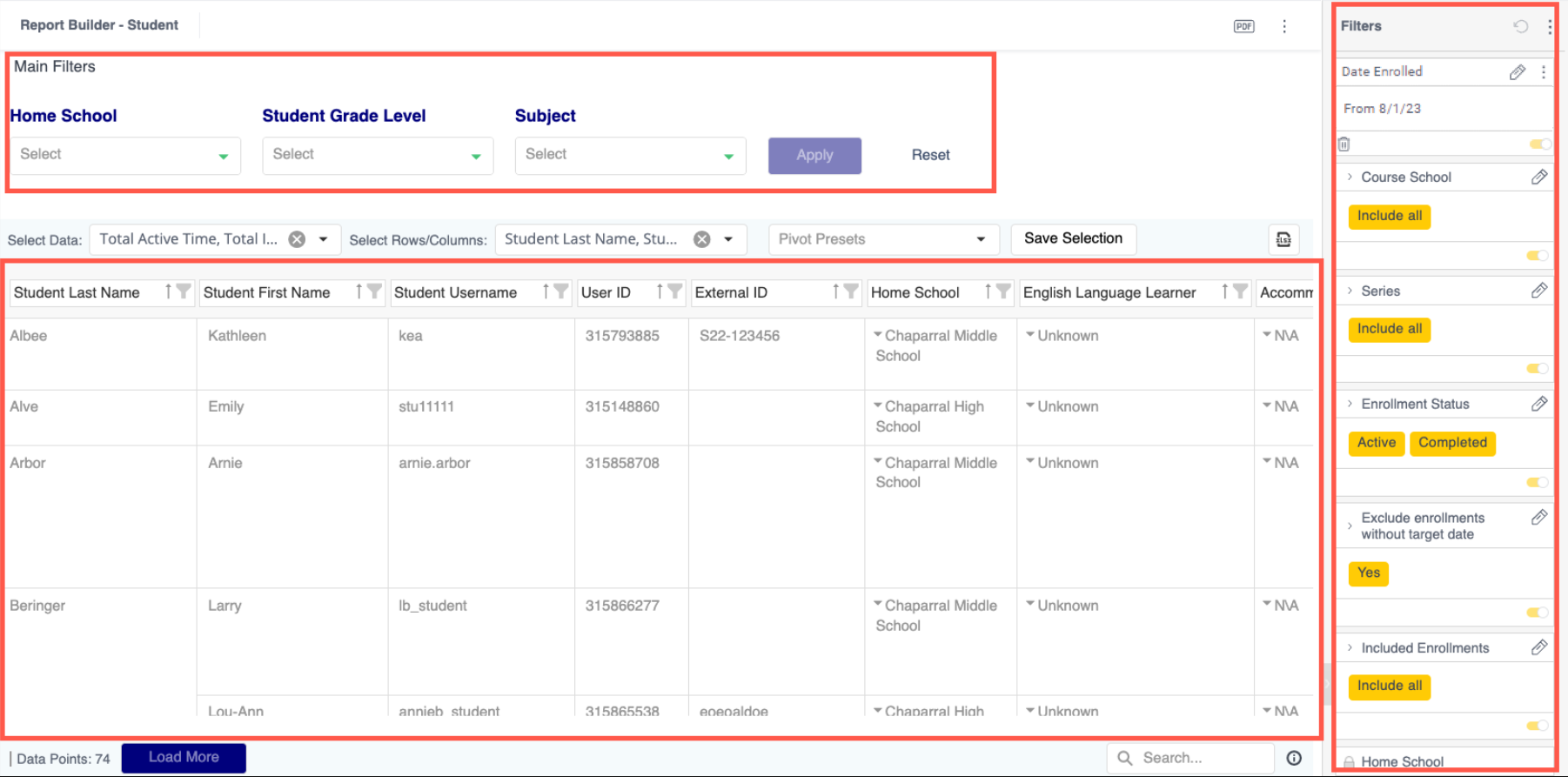Sort by English Language Learner

pos(1224,291)
